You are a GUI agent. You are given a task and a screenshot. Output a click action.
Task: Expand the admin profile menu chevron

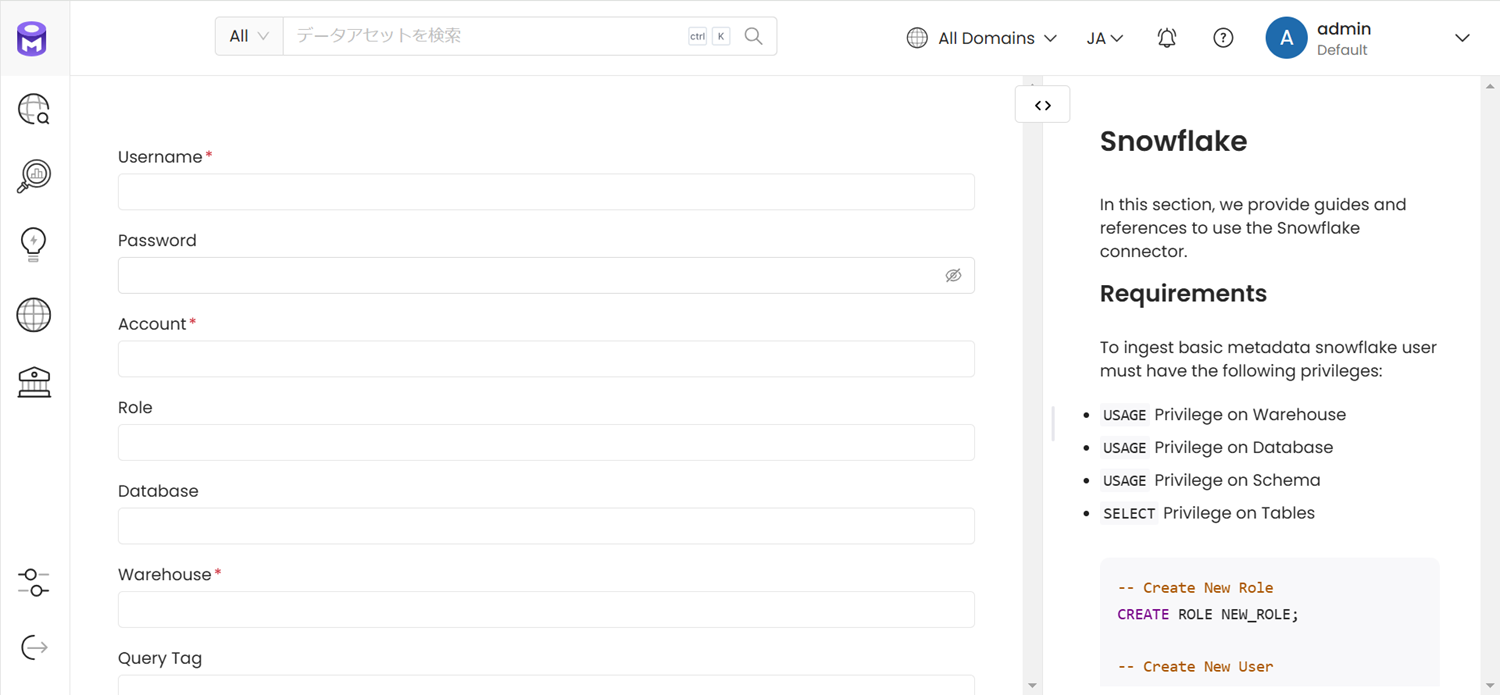pos(1462,38)
